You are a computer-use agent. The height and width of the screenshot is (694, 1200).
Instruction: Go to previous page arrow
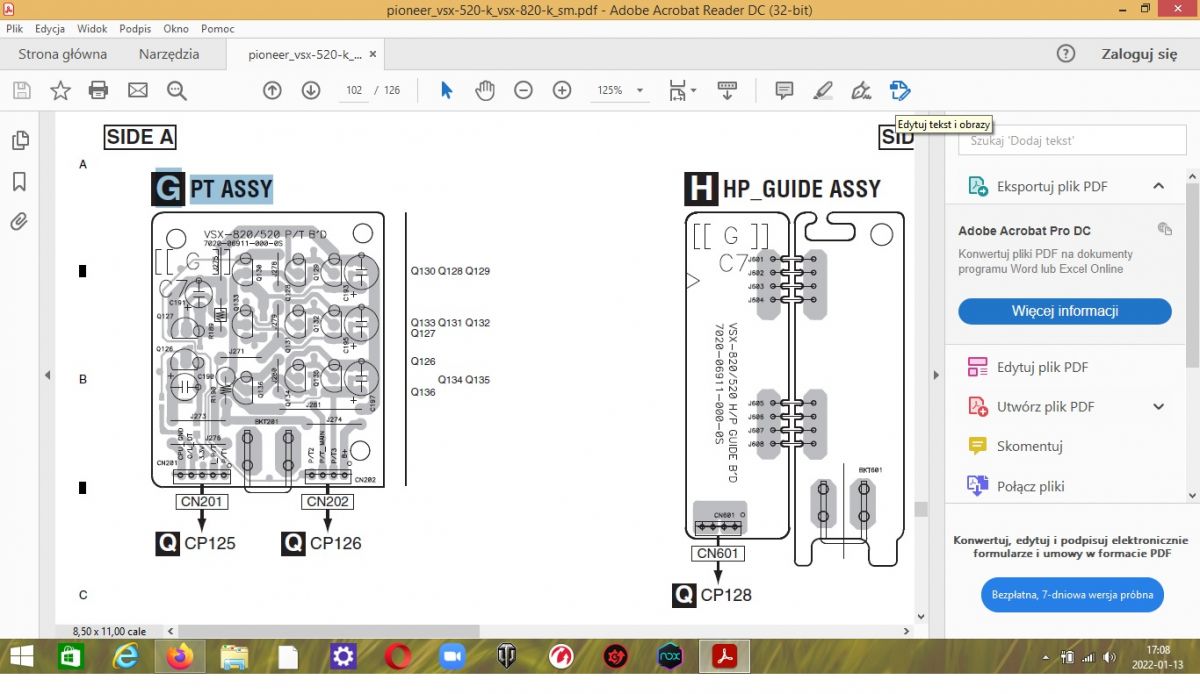(x=272, y=90)
